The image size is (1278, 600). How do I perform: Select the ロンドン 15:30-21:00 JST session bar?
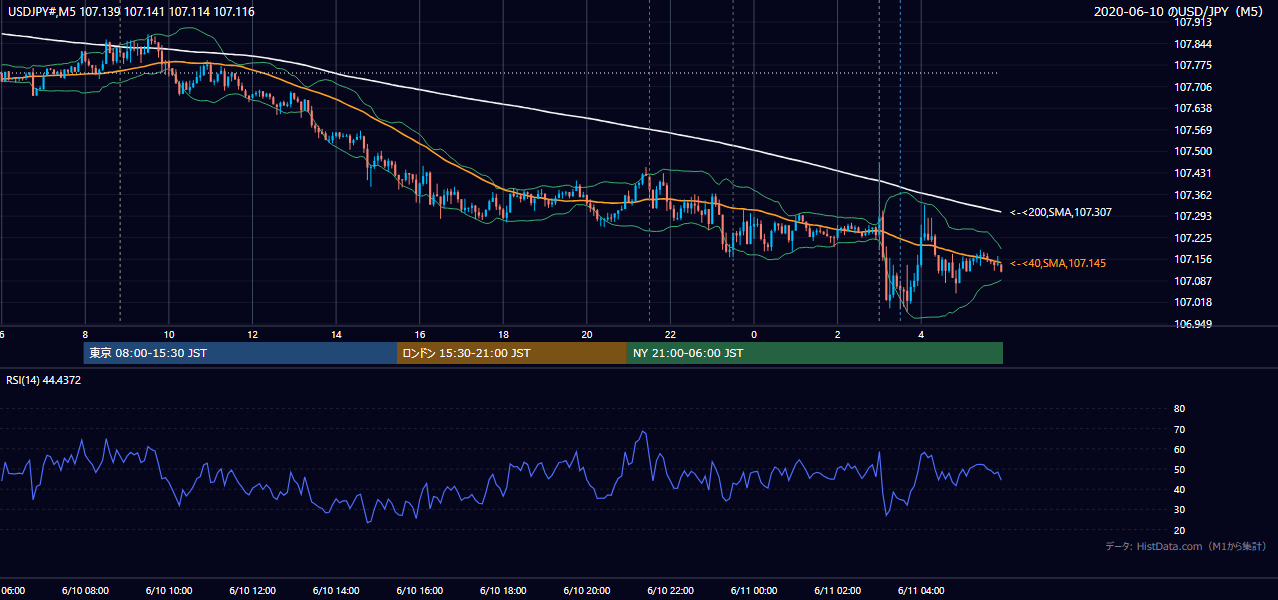[x=512, y=353]
